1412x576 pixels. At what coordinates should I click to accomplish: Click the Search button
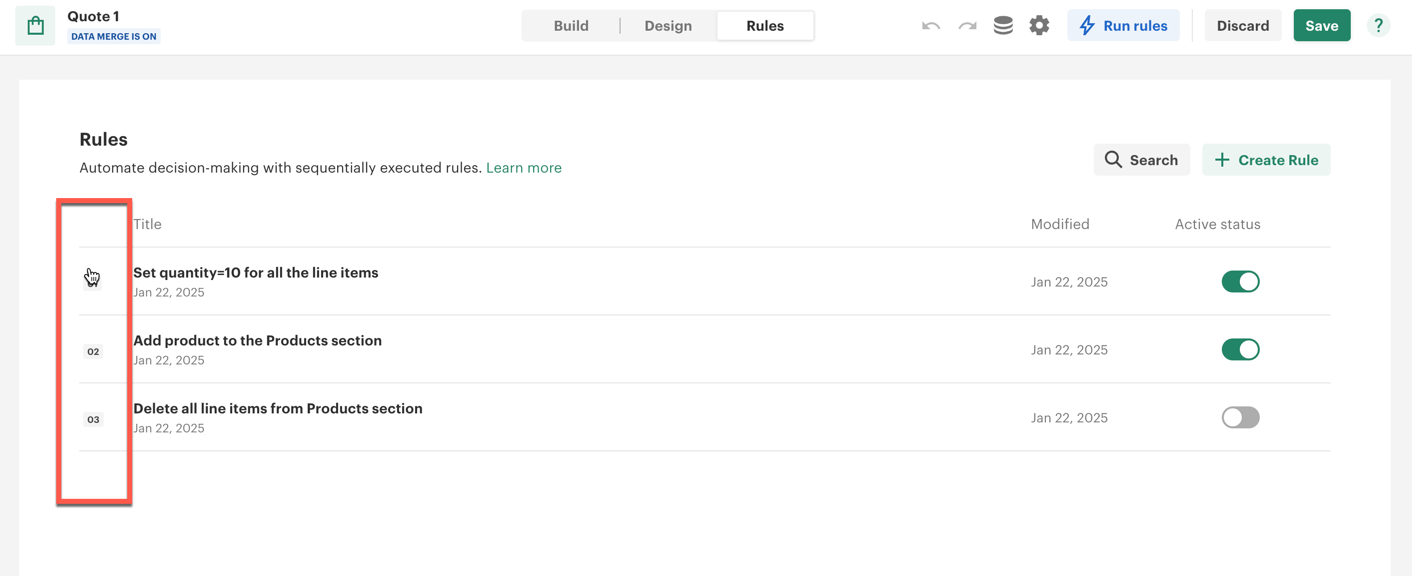pos(1141,160)
